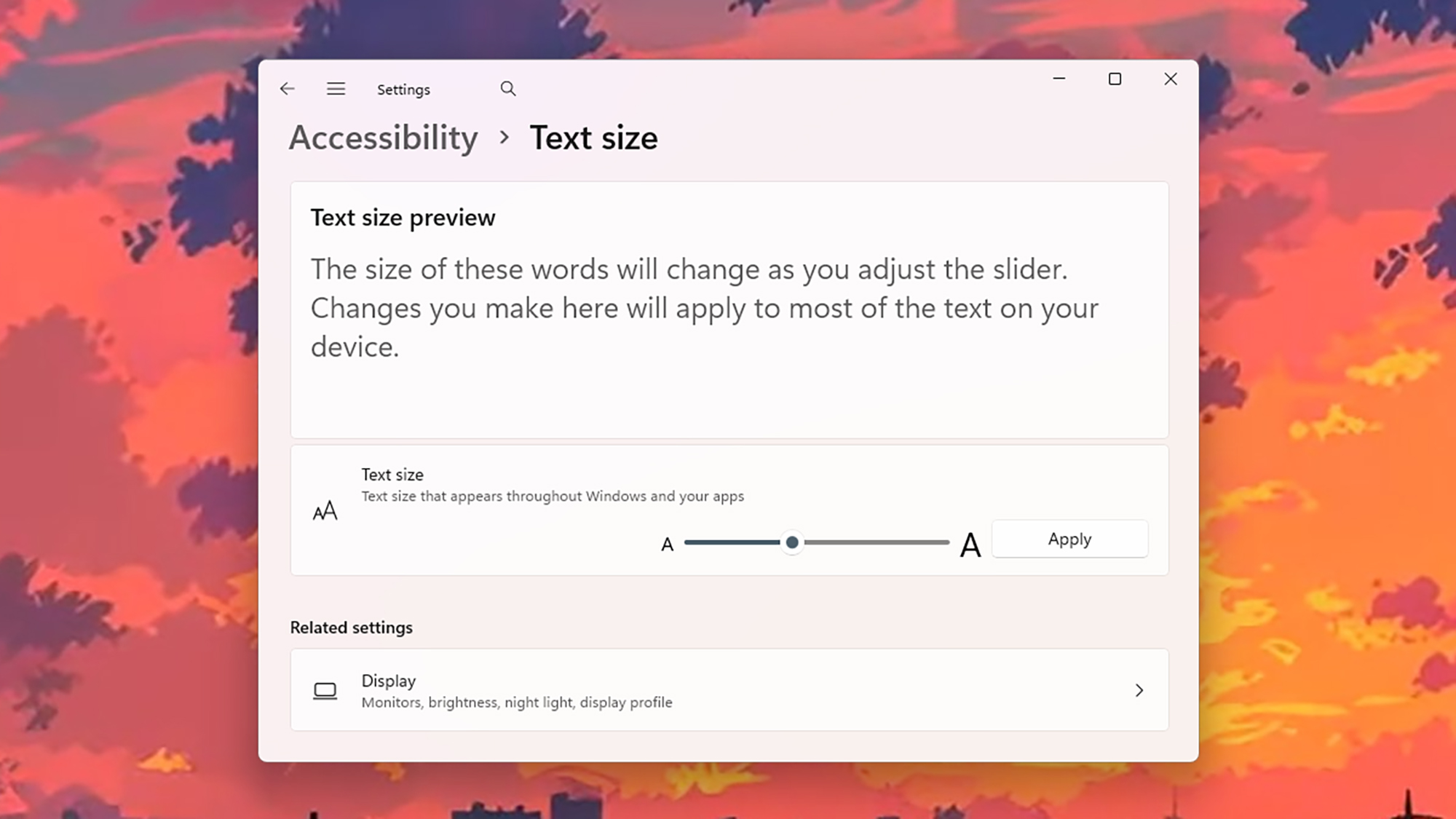Navigate back via Accessibility breadcrumb
The width and height of the screenshot is (1456, 819).
tap(383, 138)
